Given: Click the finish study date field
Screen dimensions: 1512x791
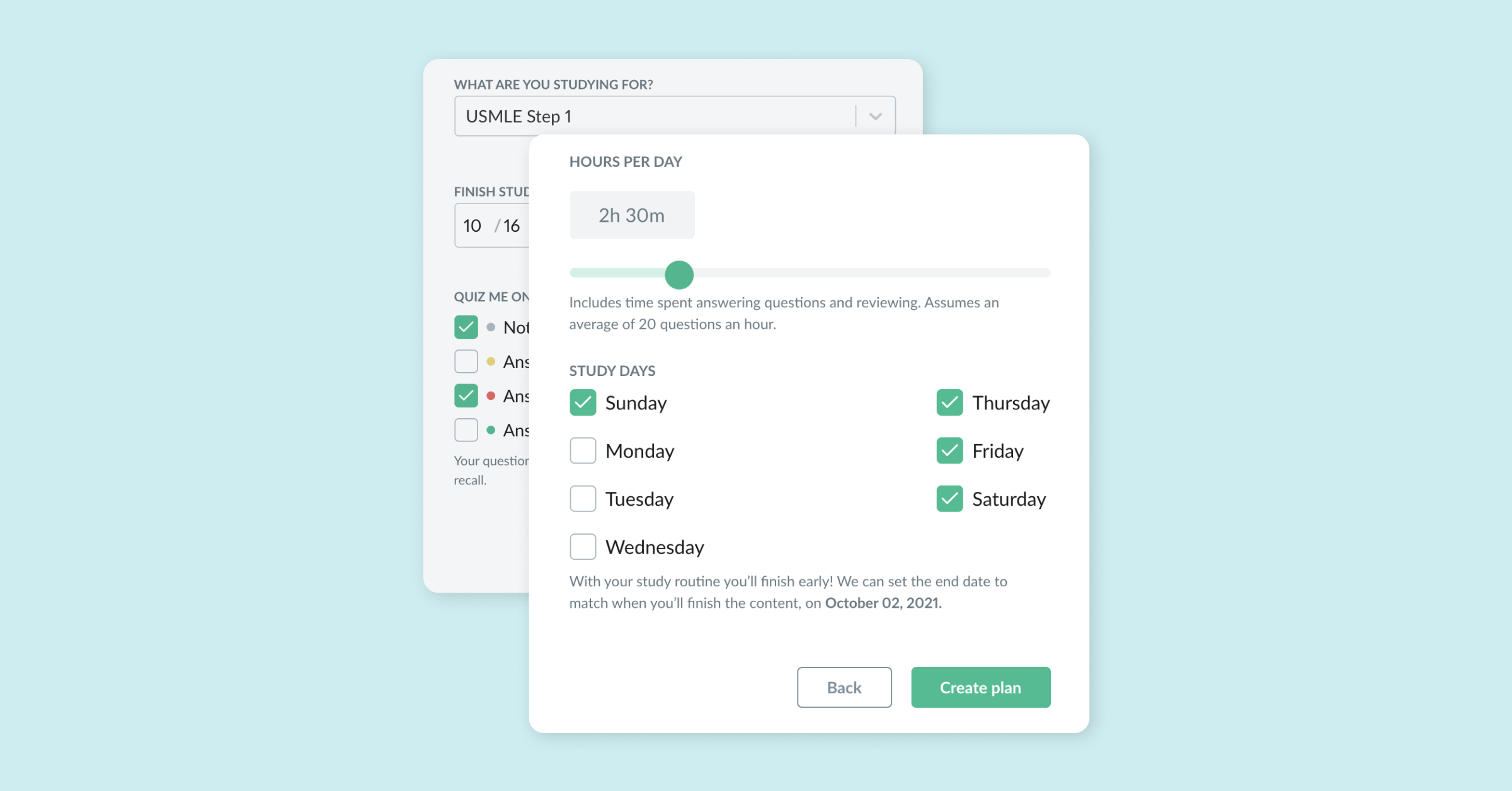Looking at the screenshot, I should (x=493, y=225).
